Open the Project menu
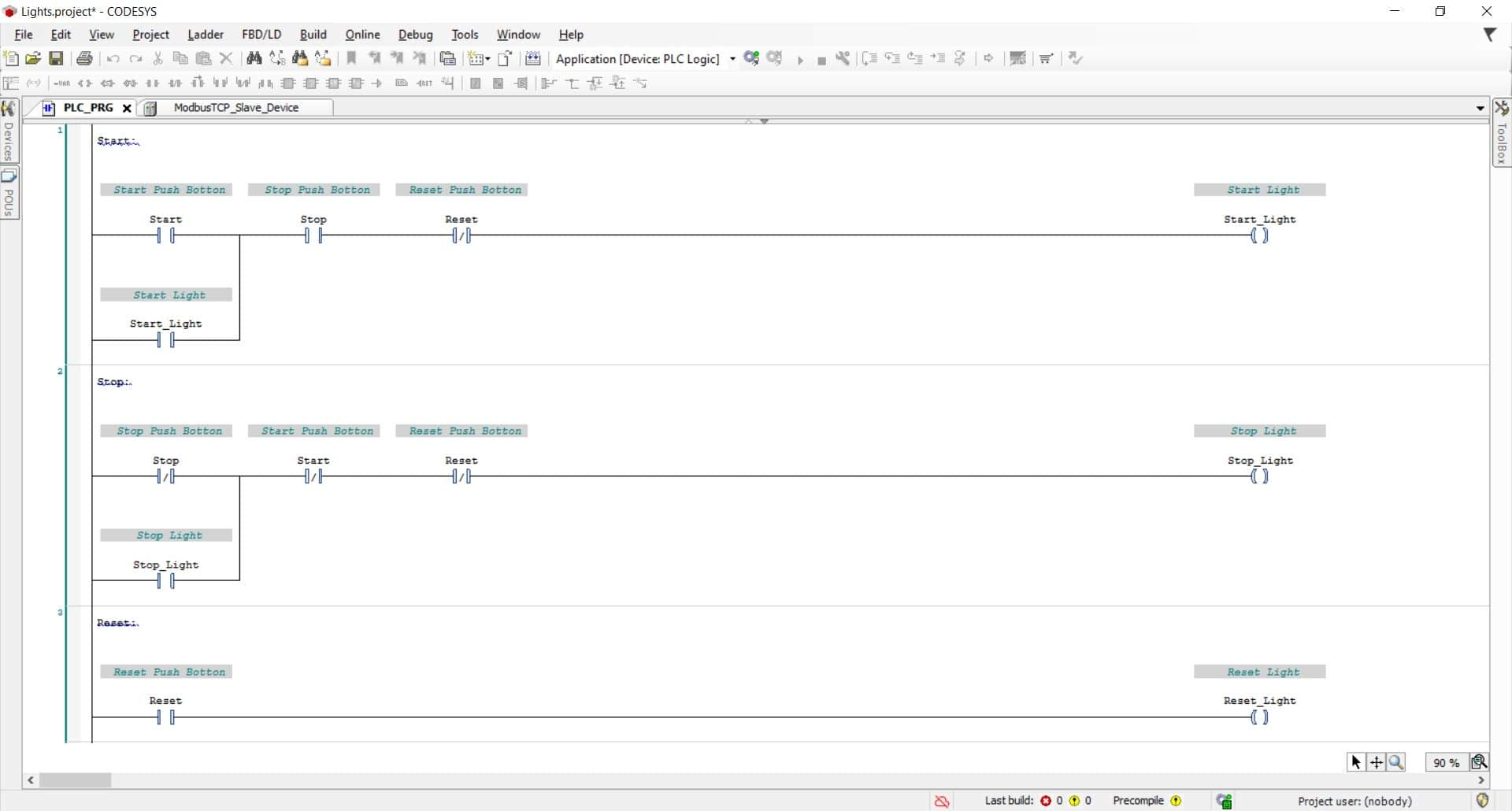The width and height of the screenshot is (1512, 811). click(150, 35)
